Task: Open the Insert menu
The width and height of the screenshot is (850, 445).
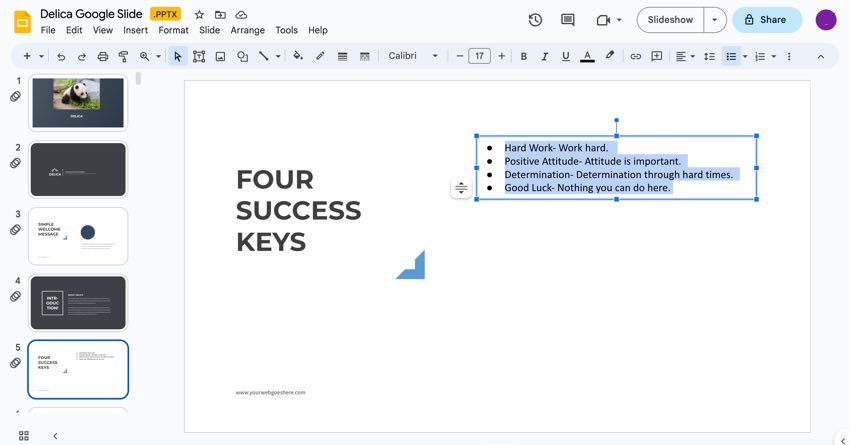Action: point(136,30)
